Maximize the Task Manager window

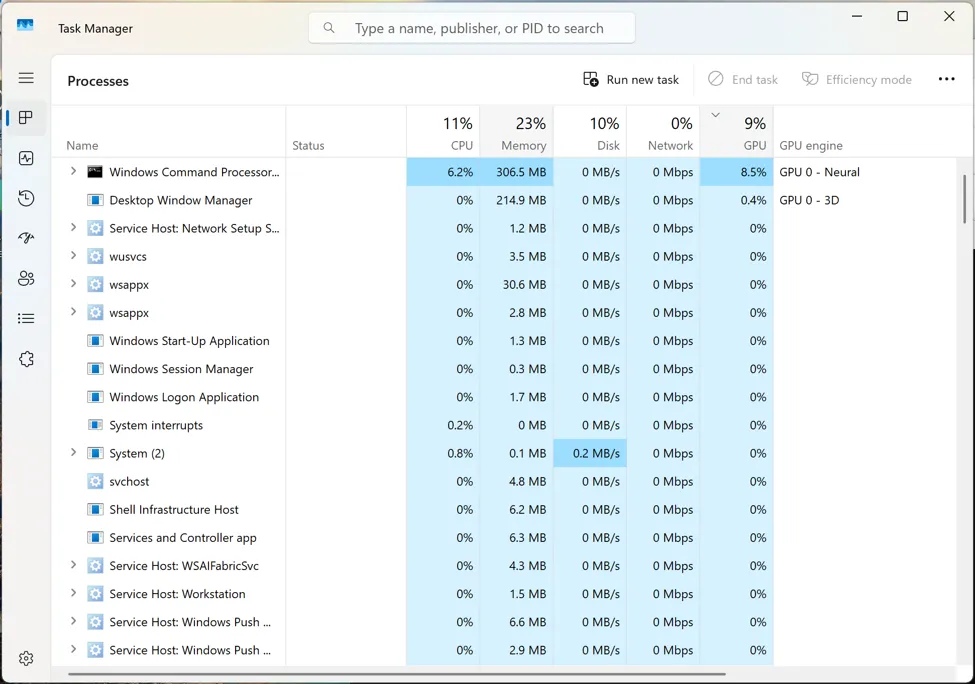pyautogui.click(x=903, y=16)
